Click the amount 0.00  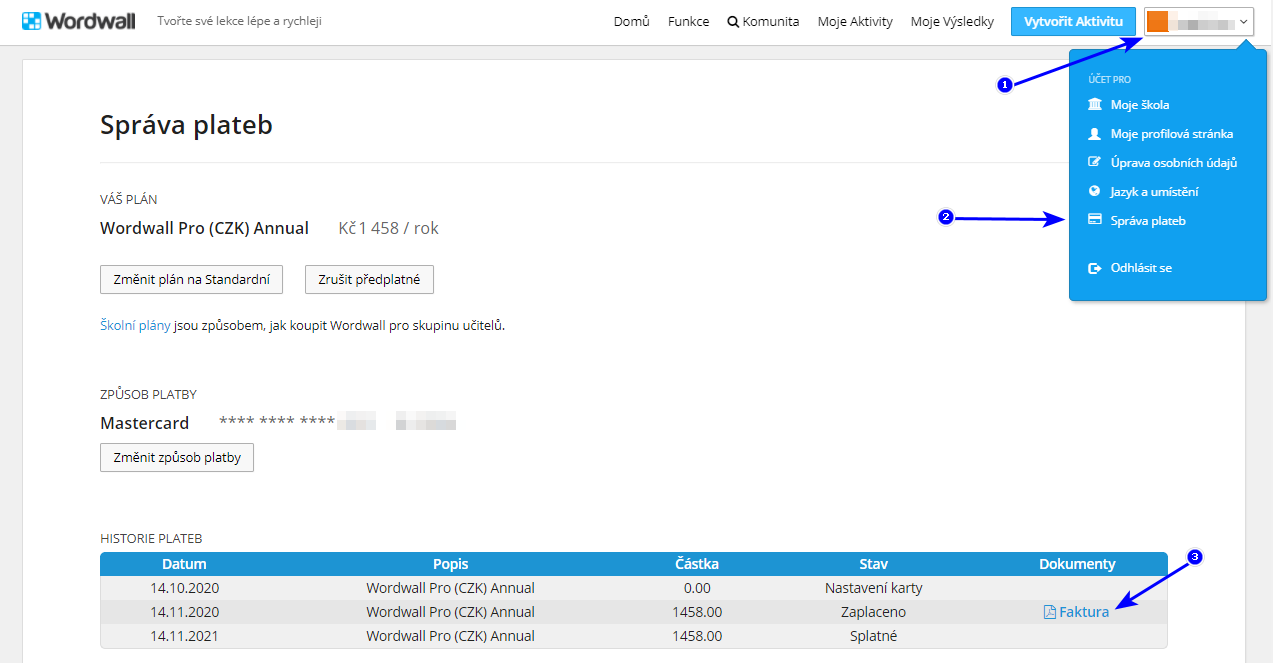(x=697, y=588)
